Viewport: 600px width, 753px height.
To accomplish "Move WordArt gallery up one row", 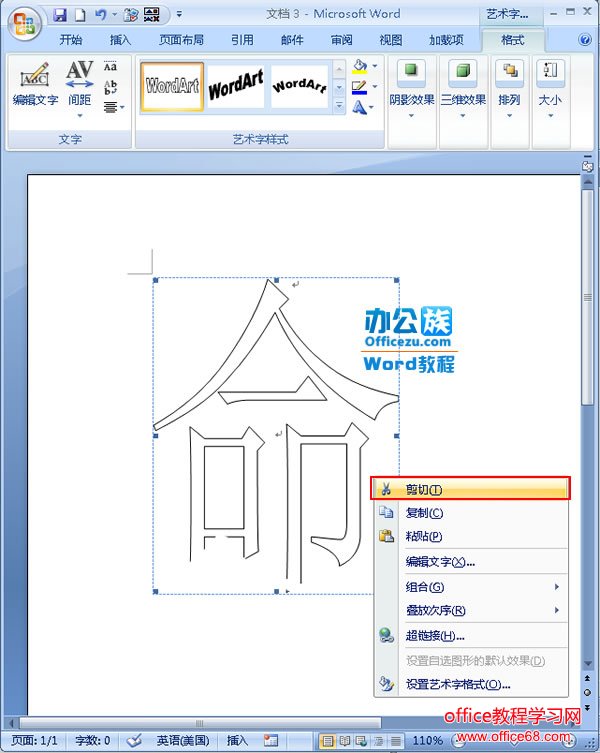I will [x=339, y=69].
